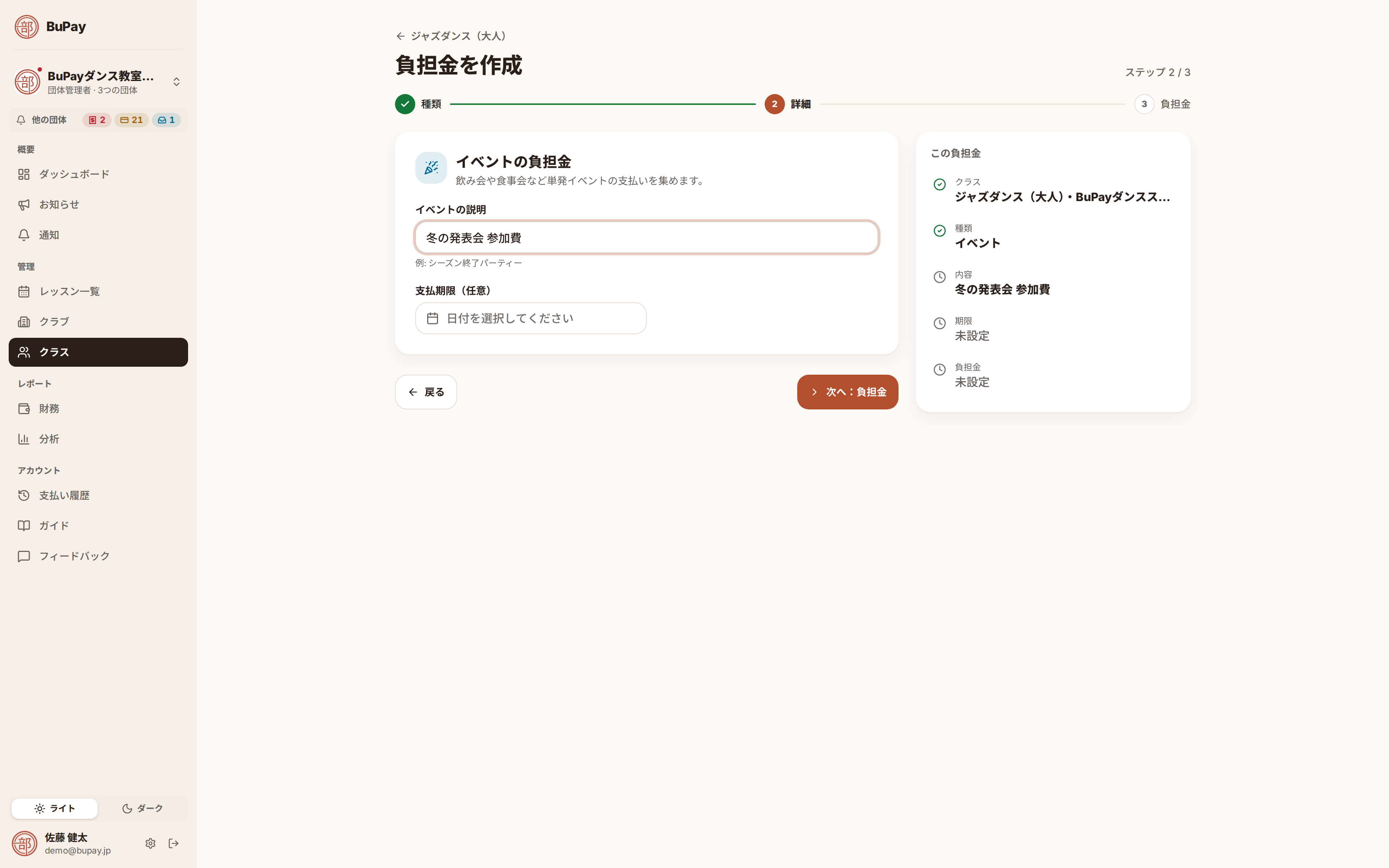Click the completed 種類 step checkmark
The image size is (1389, 868).
(x=405, y=104)
